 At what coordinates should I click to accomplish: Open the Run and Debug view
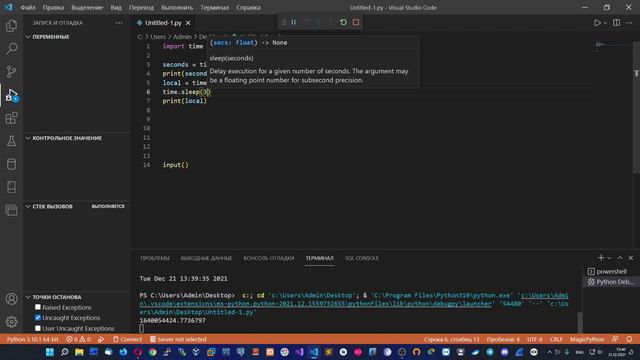coord(11,95)
